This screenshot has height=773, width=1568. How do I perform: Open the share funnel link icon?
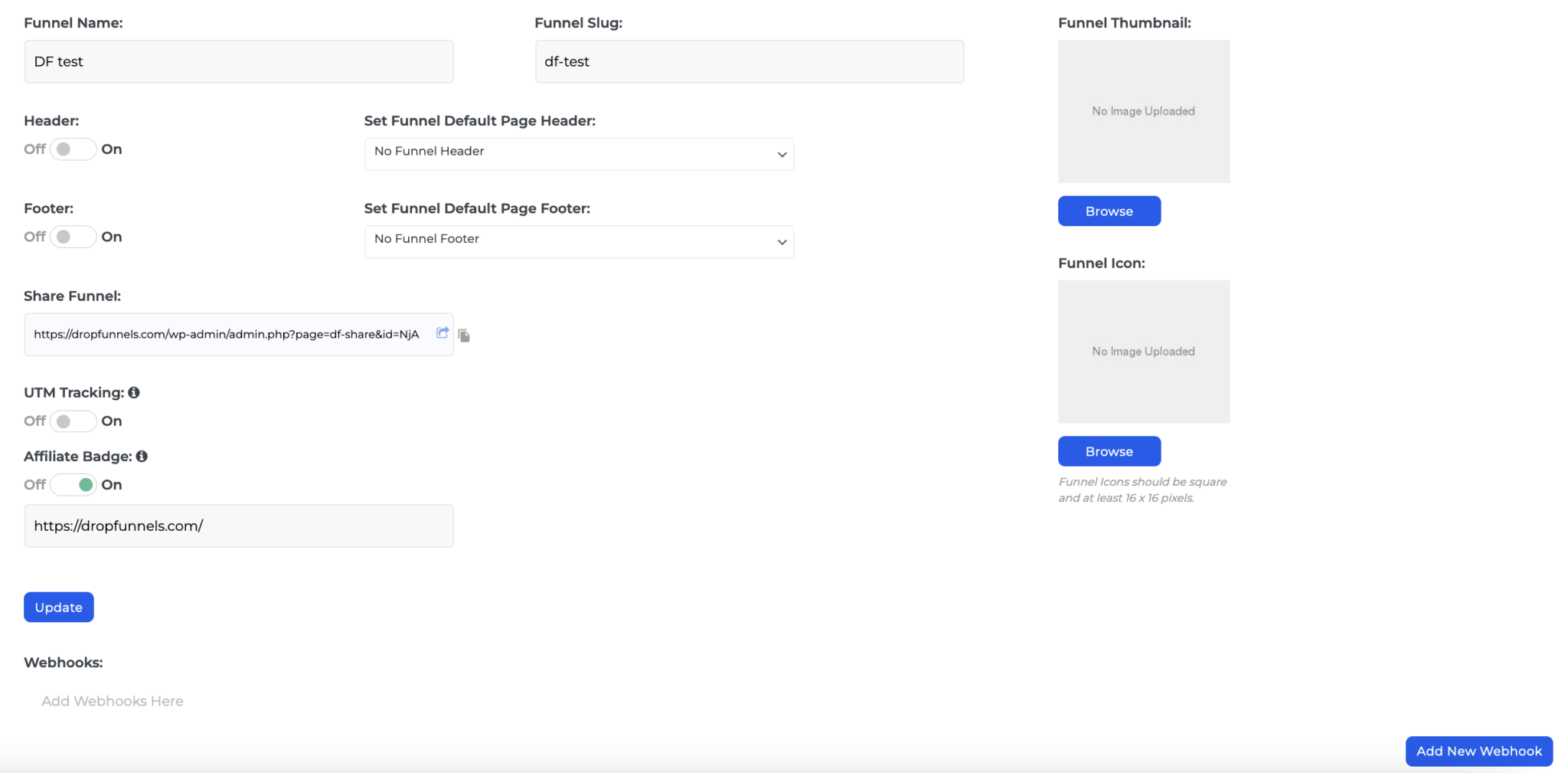click(x=442, y=332)
